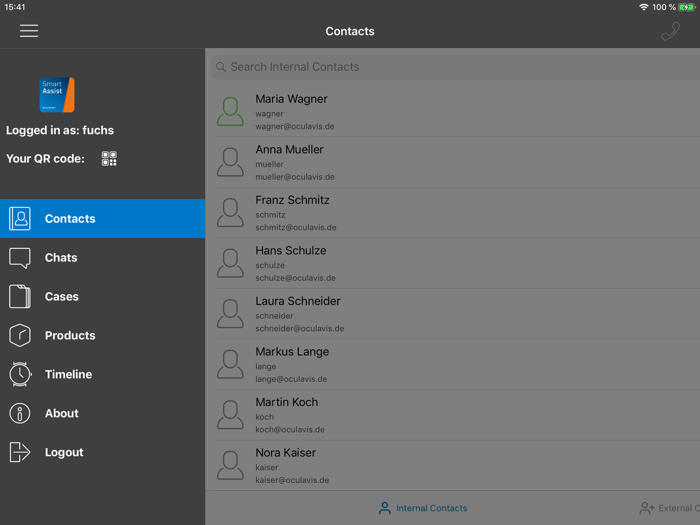This screenshot has width=700, height=525.
Task: Focus the Search Internal Contacts field
Action: (455, 67)
